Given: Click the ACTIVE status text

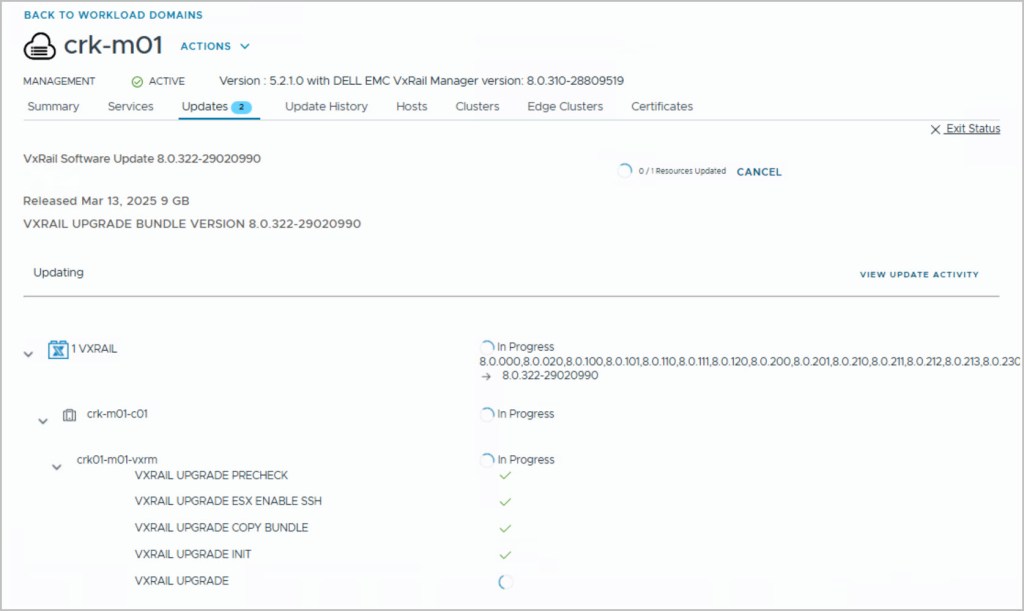Looking at the screenshot, I should (167, 81).
